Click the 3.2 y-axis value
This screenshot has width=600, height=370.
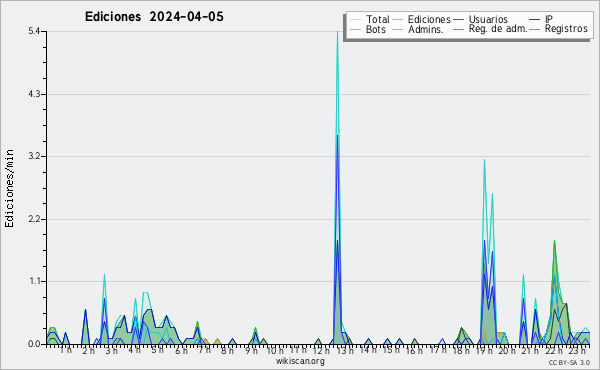(34, 156)
